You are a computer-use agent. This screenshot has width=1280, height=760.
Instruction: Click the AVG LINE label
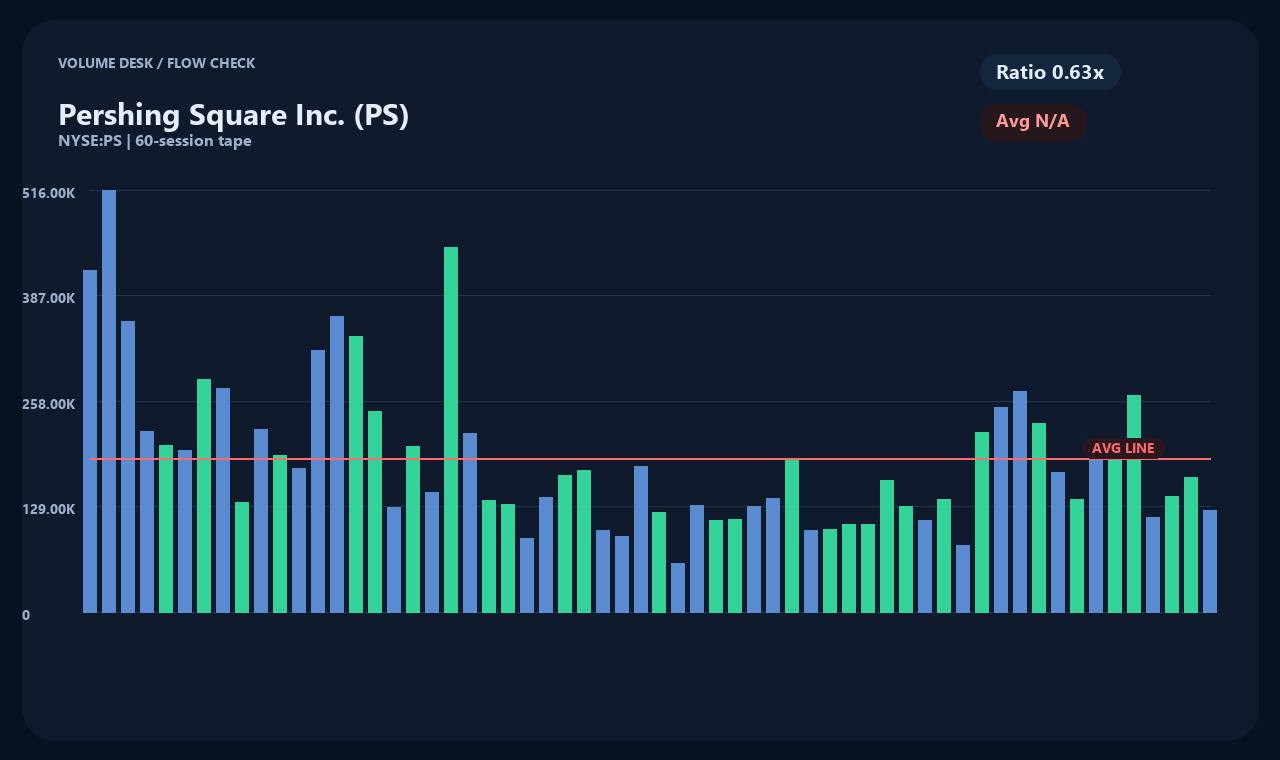pos(1123,448)
